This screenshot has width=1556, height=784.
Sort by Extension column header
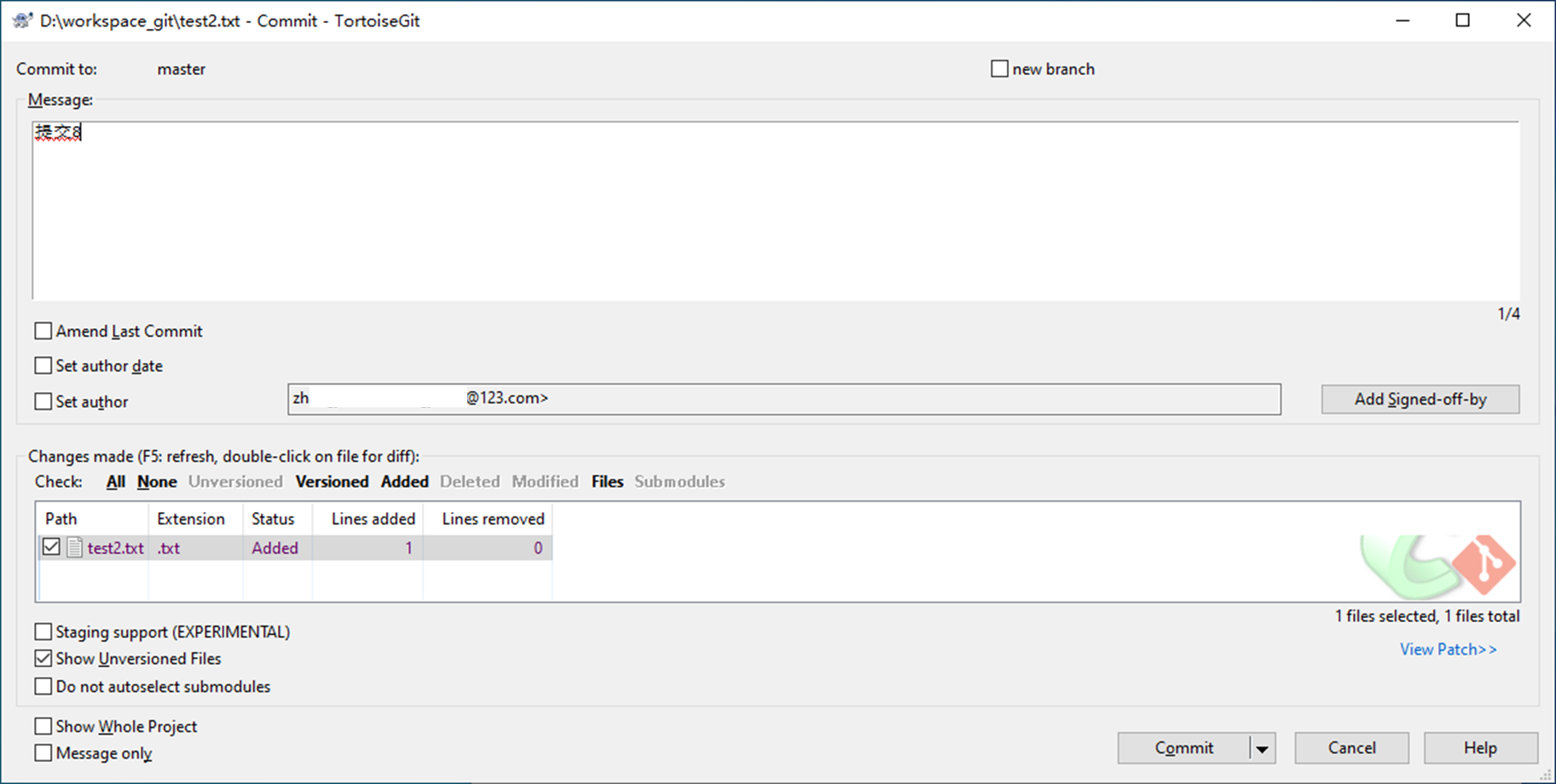click(x=196, y=519)
